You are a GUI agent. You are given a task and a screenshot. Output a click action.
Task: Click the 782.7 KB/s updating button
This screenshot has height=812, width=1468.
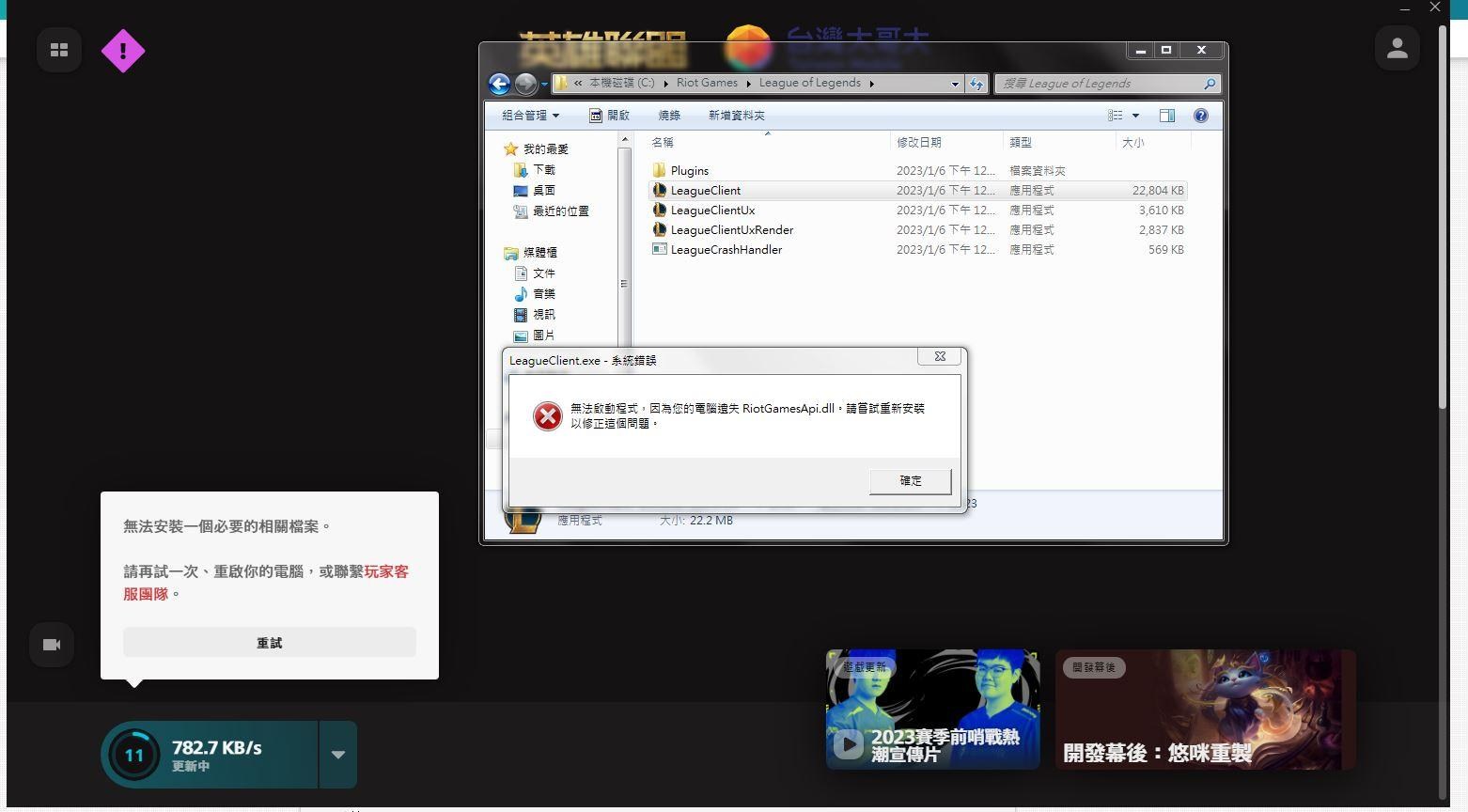[209, 755]
